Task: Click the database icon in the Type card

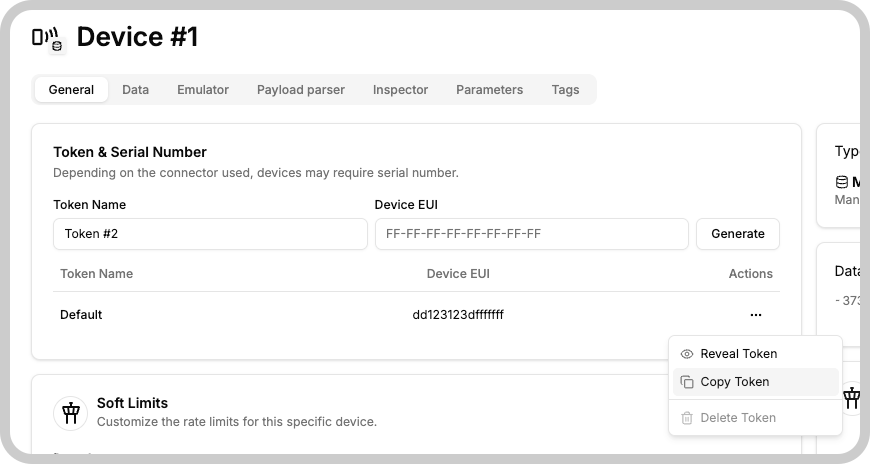Action: pyautogui.click(x=842, y=181)
